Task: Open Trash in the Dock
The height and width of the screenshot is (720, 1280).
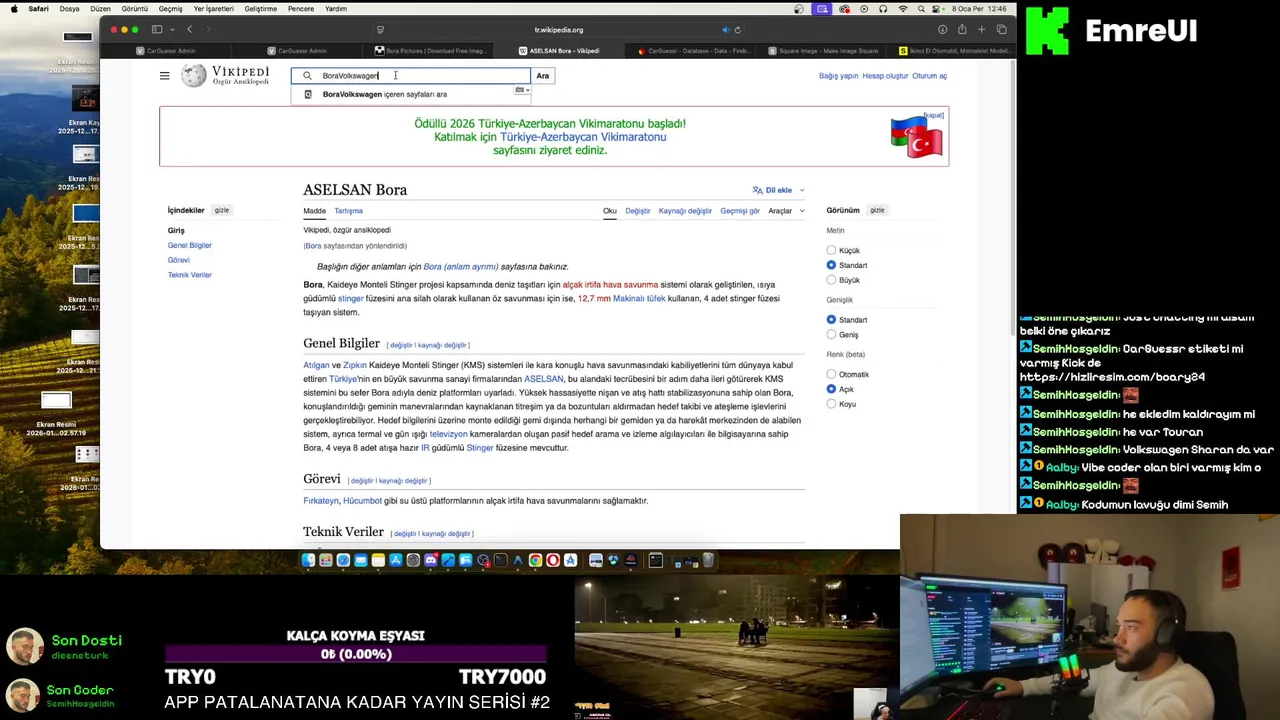Action: pos(708,561)
